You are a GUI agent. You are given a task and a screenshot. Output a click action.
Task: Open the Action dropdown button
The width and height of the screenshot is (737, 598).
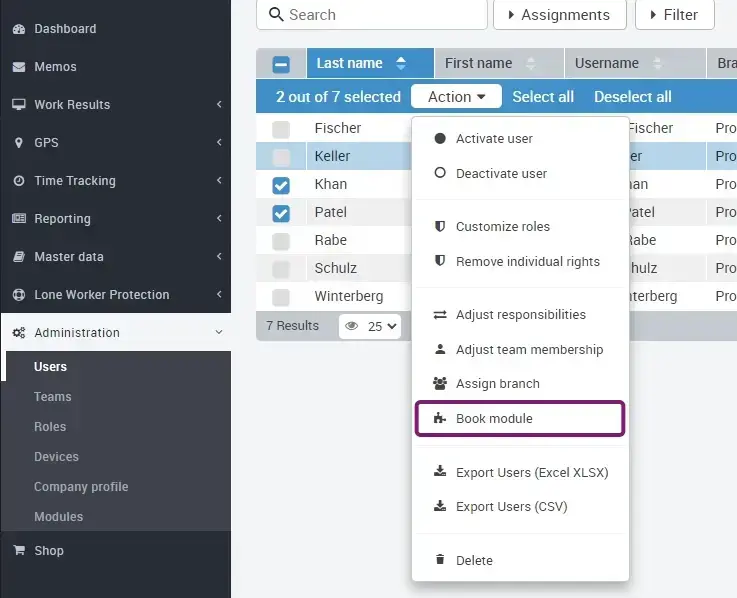tap(457, 97)
